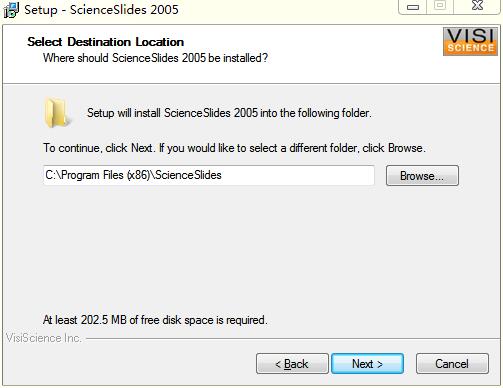Viewport: 503px width, 388px height.
Task: Click the 'Select Destination Location' heading
Action: [x=106, y=42]
